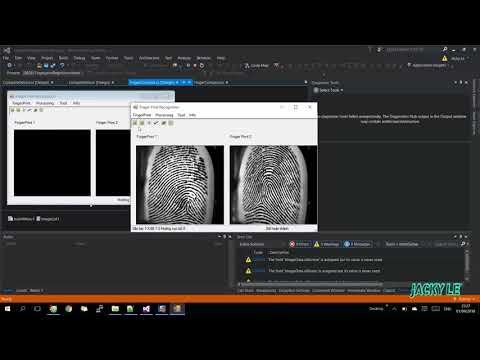Show hidden tray icons chevron
Screen dimensions: 480x360
[x=394, y=309]
